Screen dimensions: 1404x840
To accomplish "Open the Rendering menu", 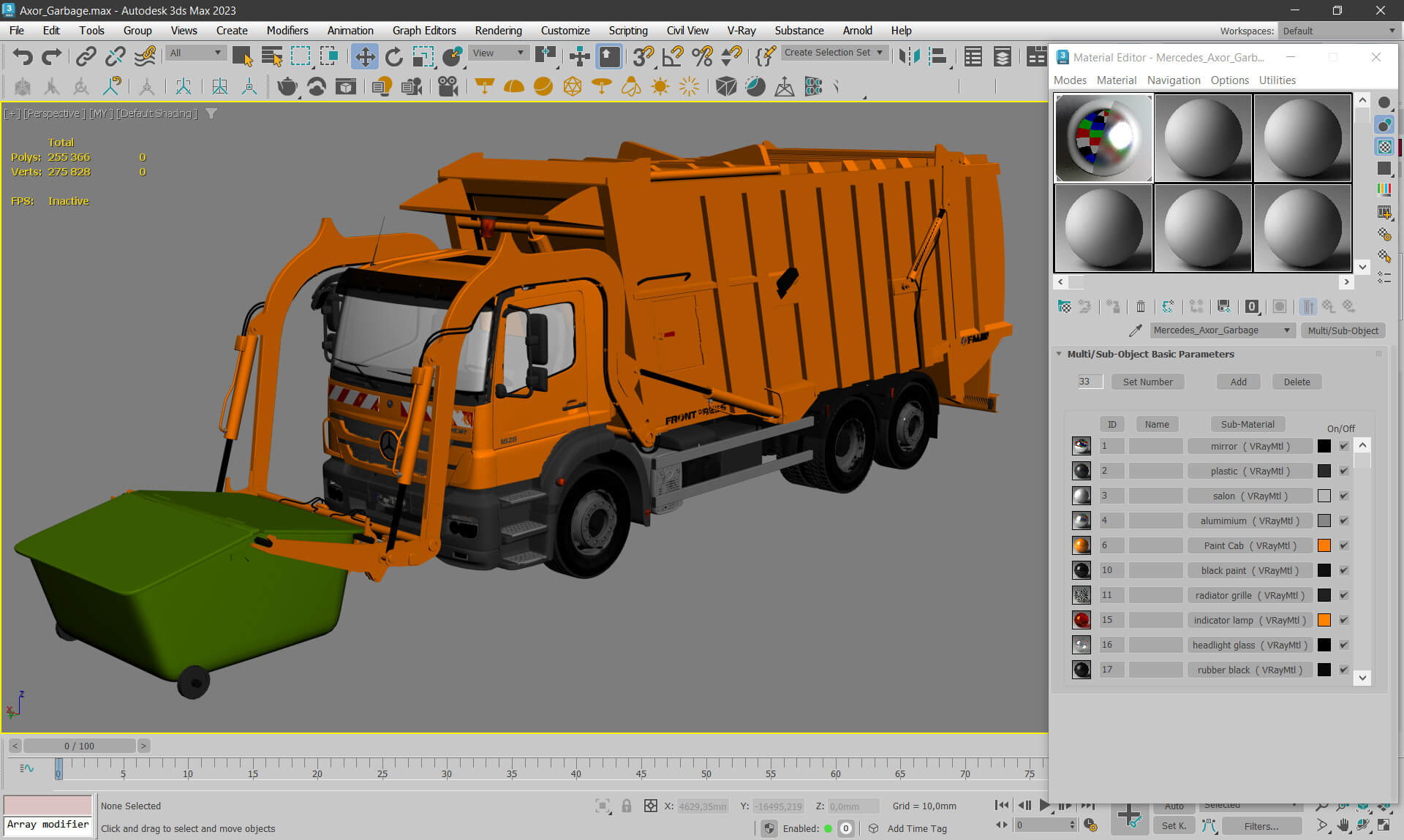I will coord(498,31).
